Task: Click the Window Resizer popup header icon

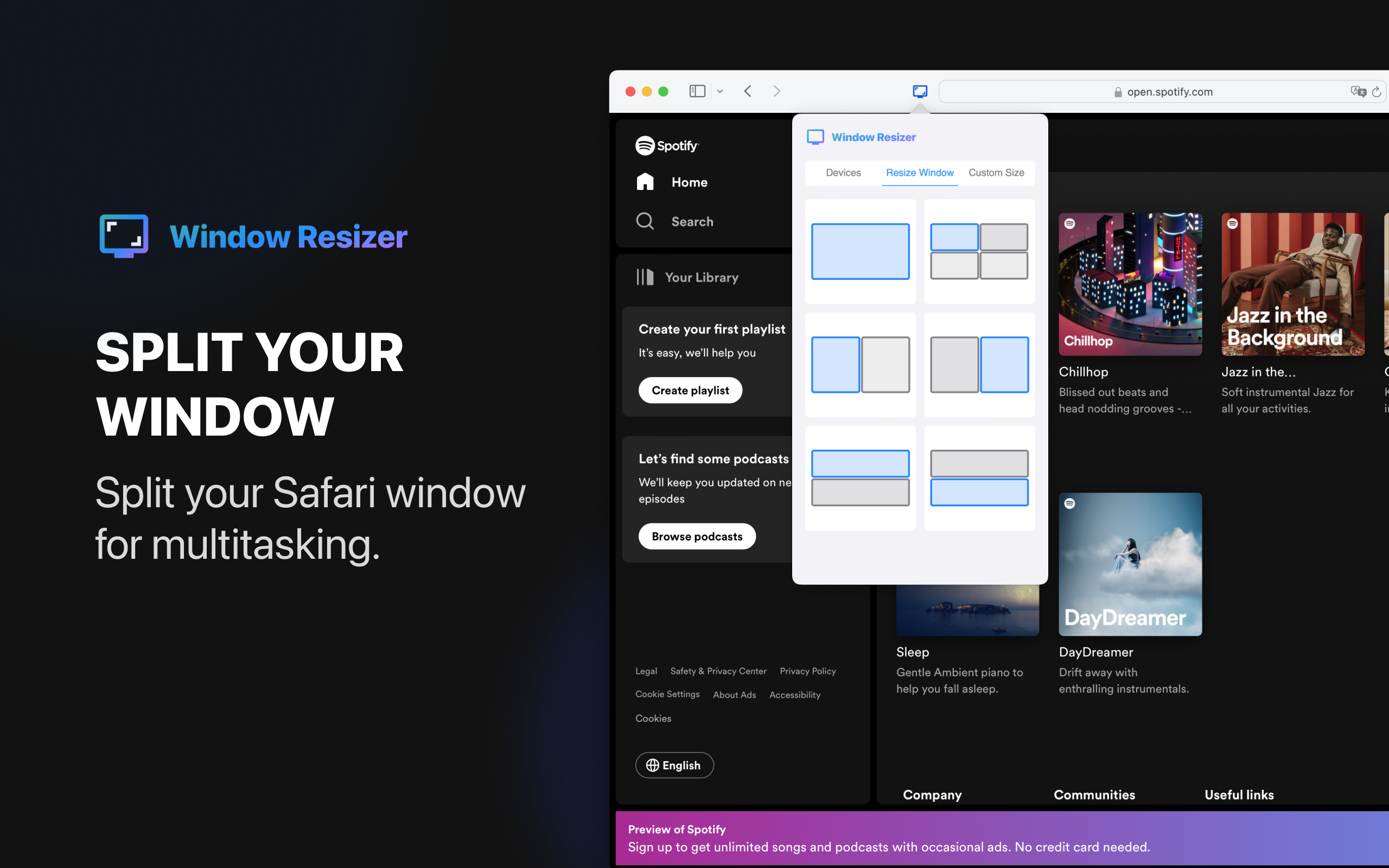Action: coord(815,137)
